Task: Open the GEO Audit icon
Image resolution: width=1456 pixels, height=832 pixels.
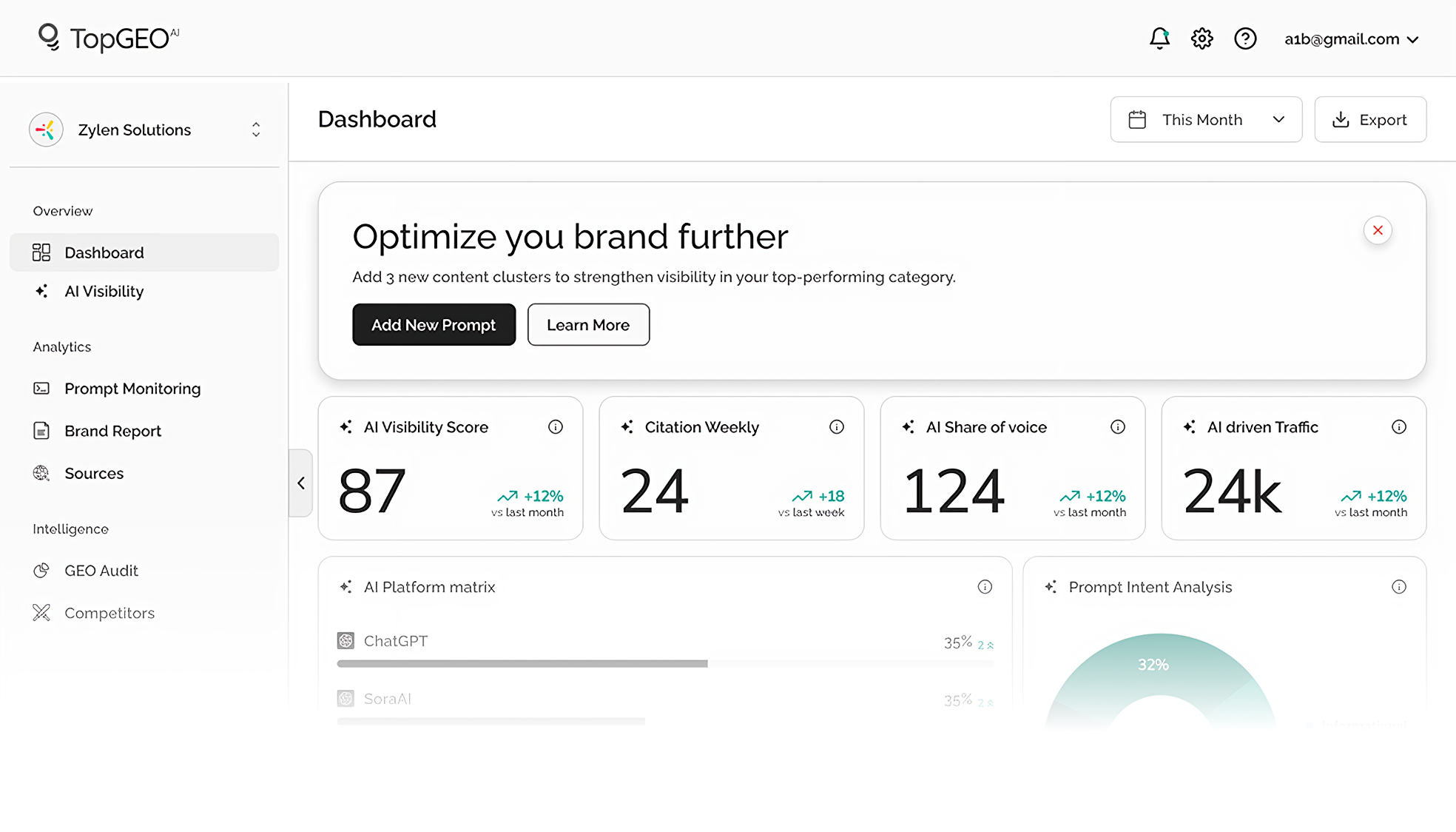Action: pos(42,570)
